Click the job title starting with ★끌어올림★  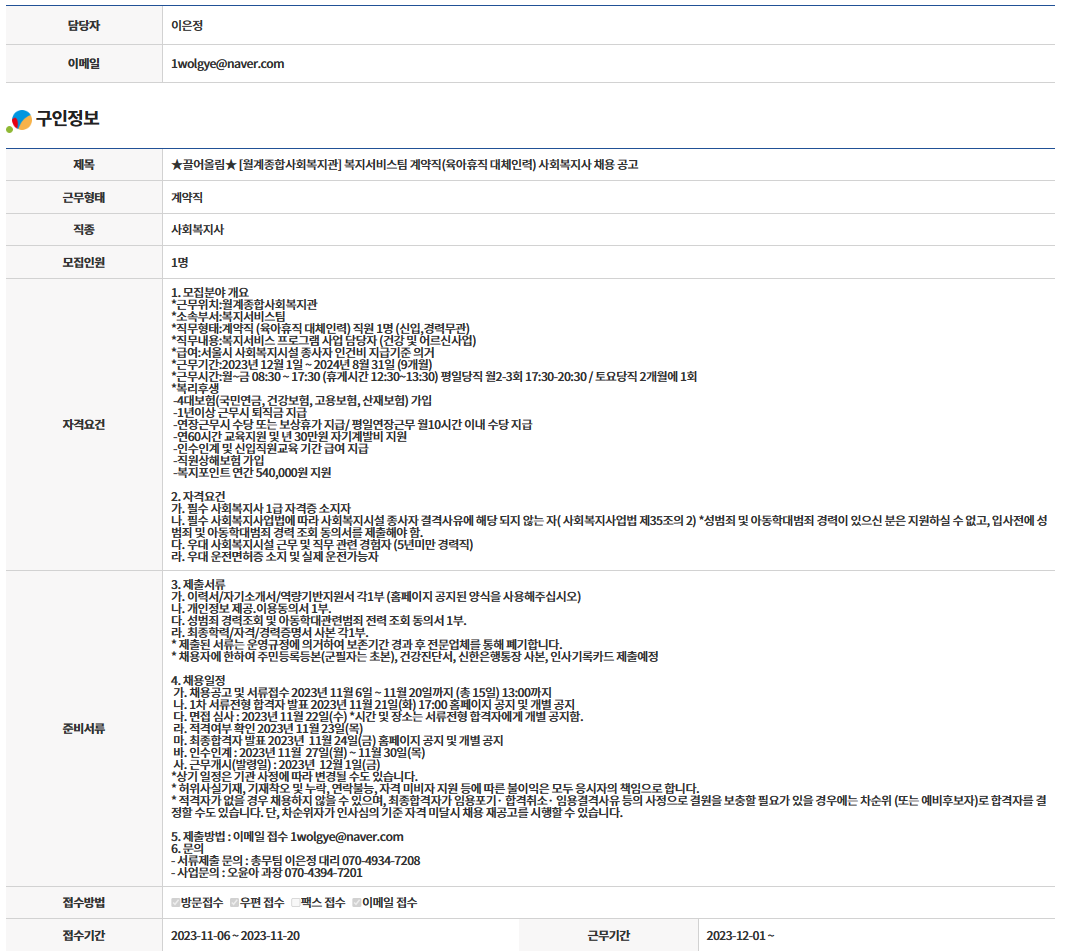pyautogui.click(x=404, y=164)
